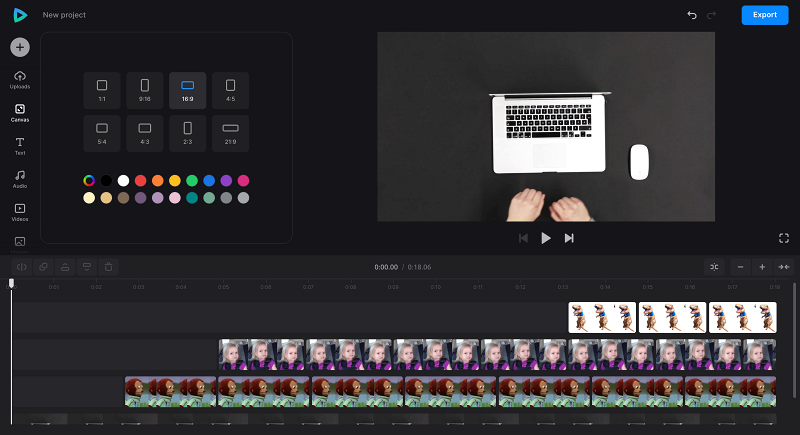Click the round plus add button
This screenshot has height=435, width=800.
point(20,47)
